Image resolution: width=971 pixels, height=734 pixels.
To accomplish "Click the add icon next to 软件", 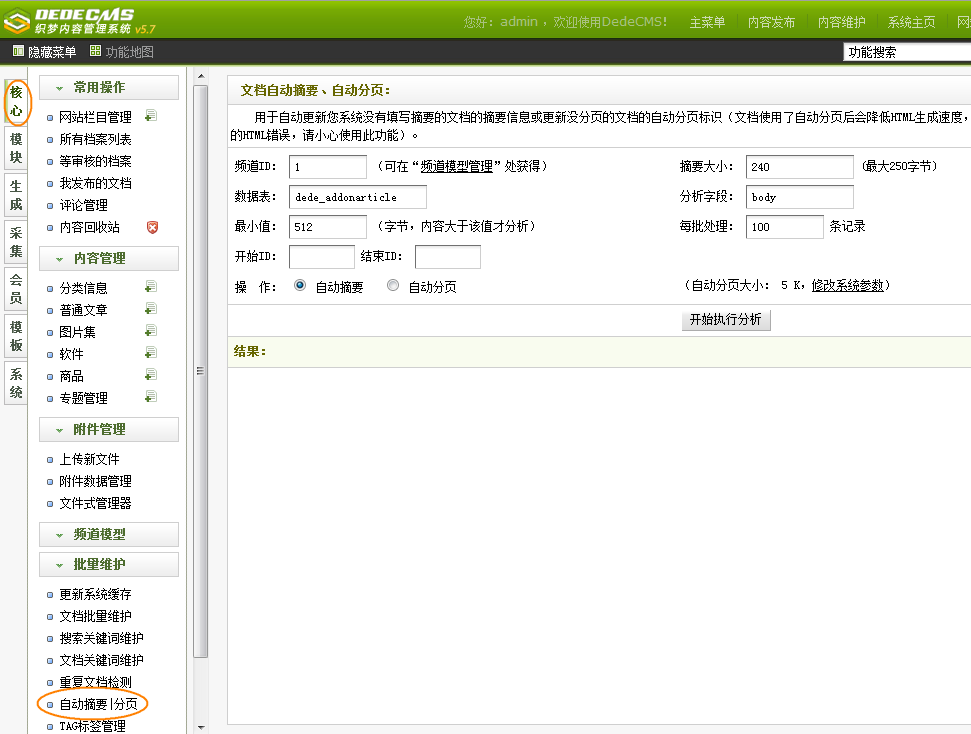I will 151,354.
